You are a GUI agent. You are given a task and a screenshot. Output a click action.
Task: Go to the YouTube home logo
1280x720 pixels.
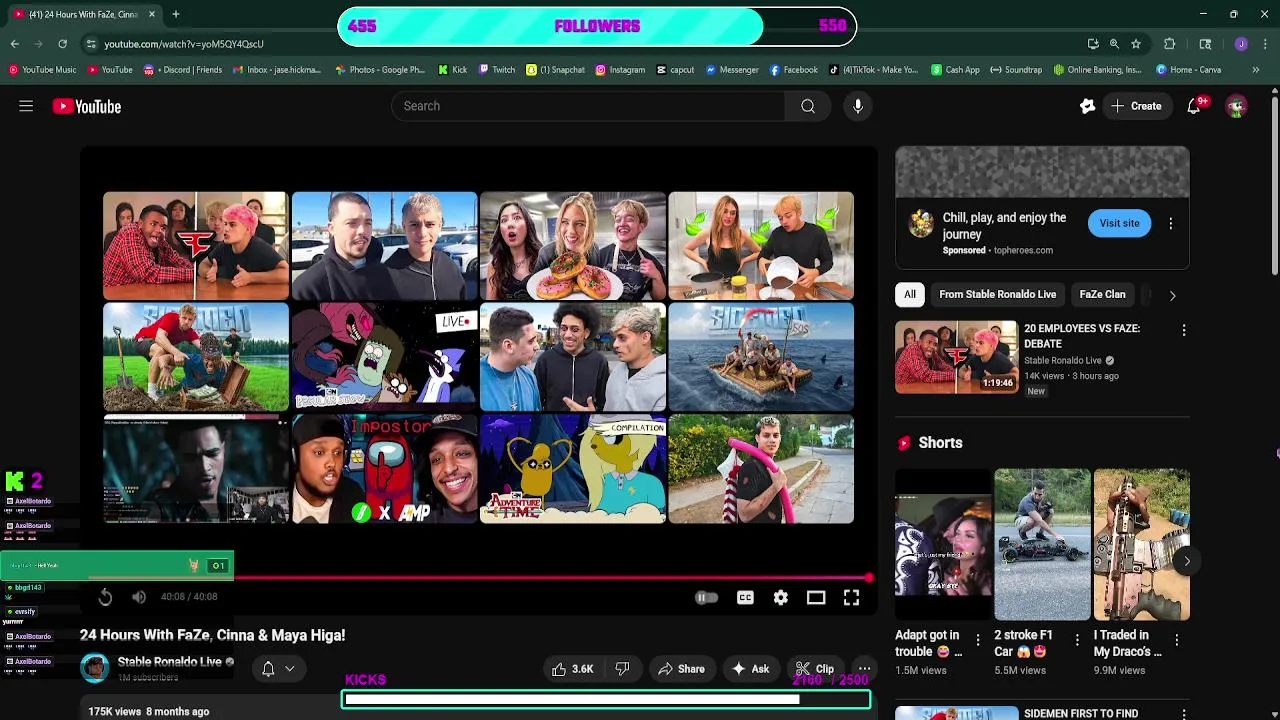point(87,106)
